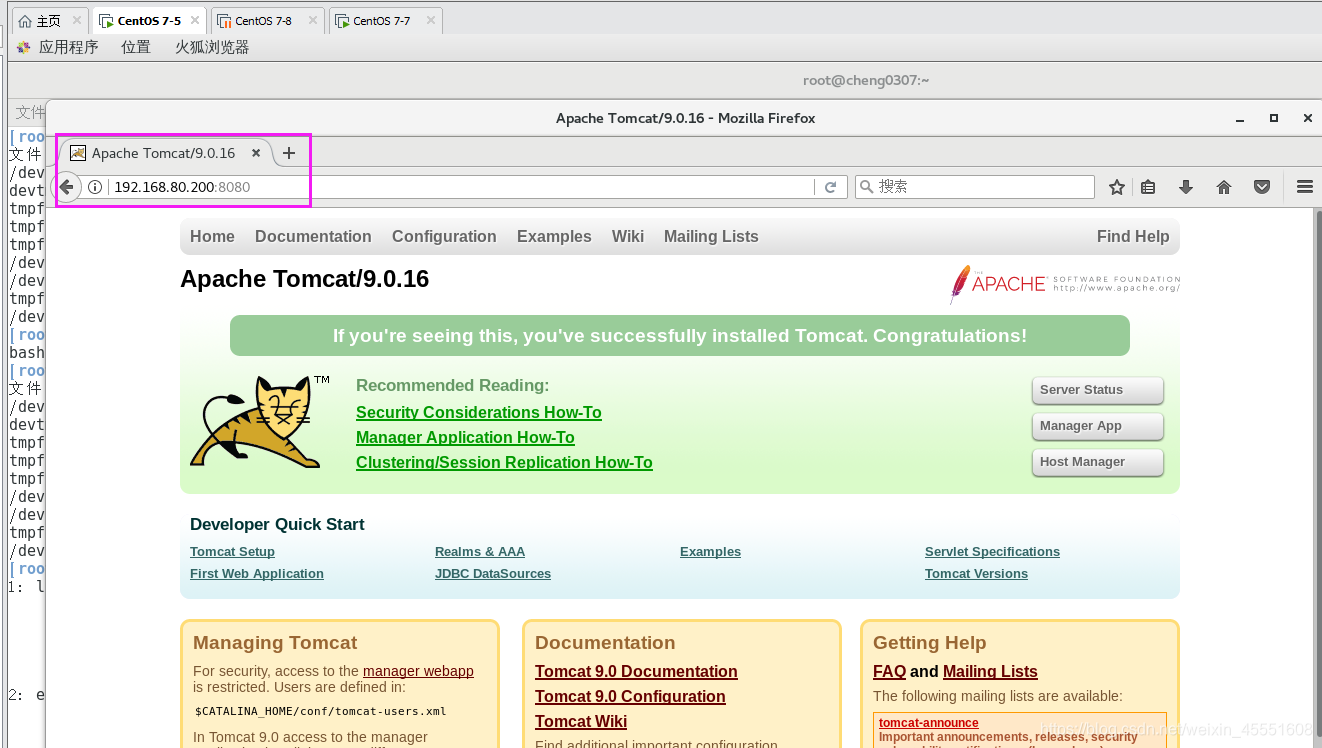Open Tomcat 9.0 Documentation link

[x=636, y=672]
